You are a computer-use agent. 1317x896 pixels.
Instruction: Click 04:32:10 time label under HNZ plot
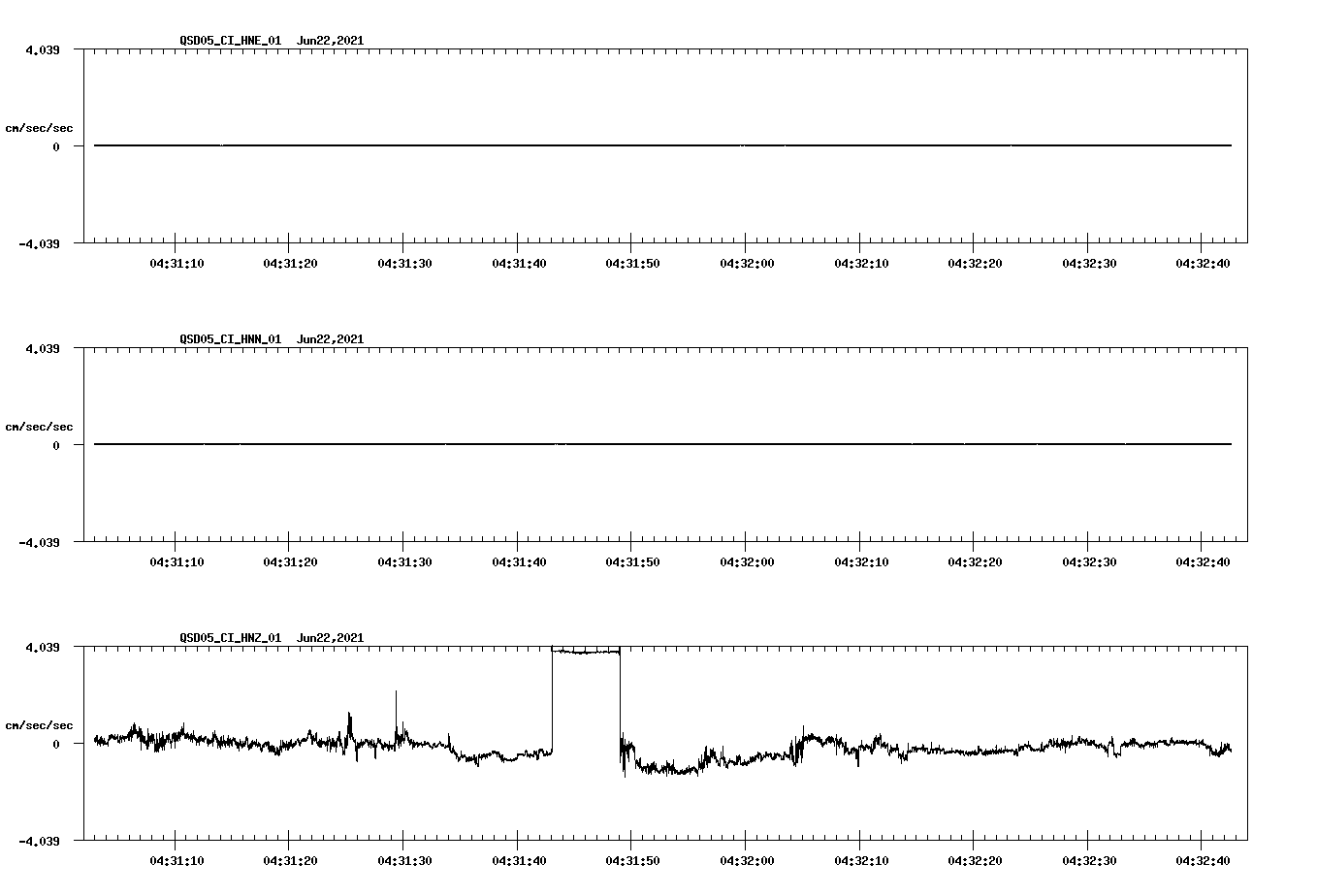click(860, 860)
